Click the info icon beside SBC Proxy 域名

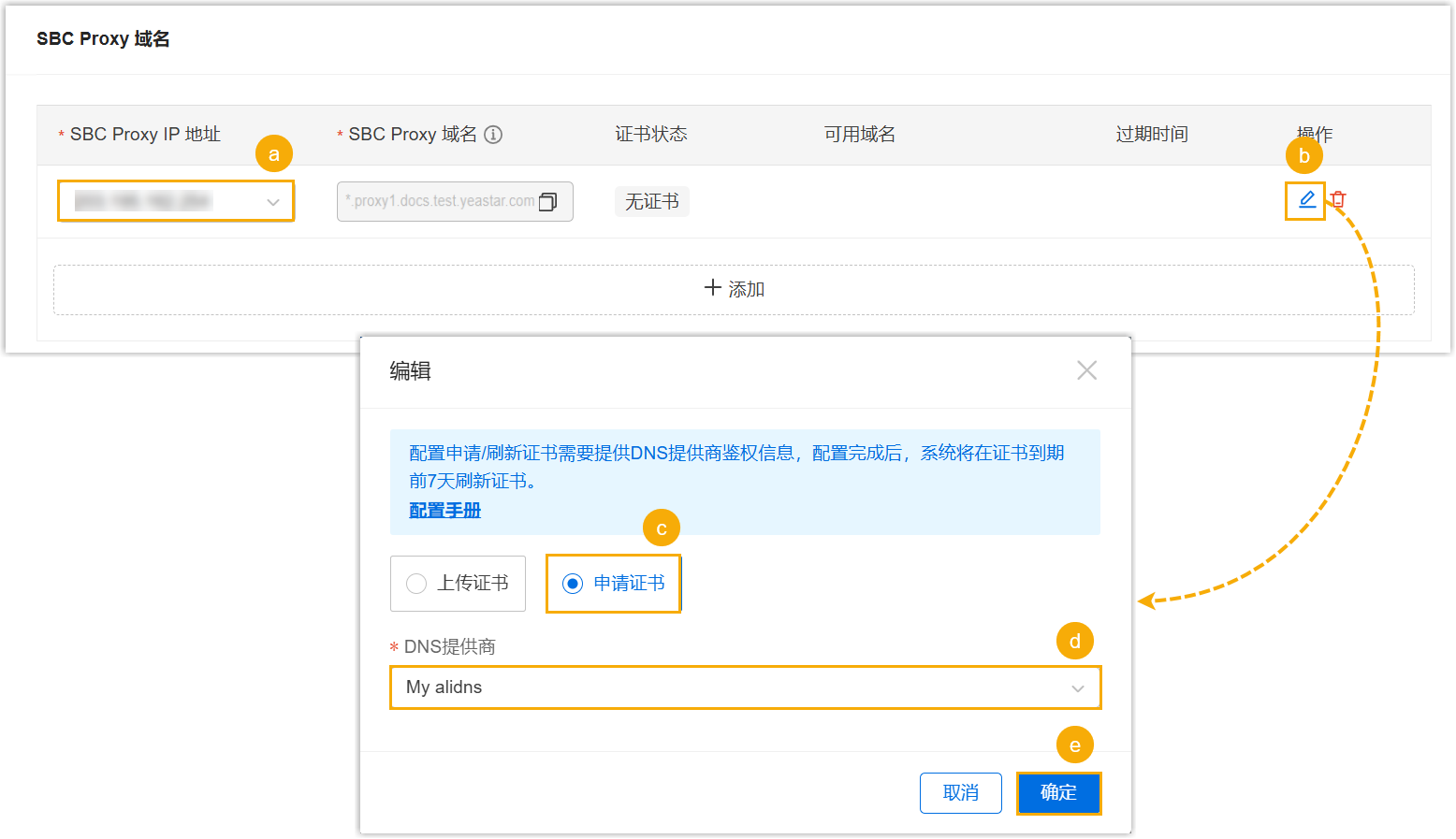493,135
